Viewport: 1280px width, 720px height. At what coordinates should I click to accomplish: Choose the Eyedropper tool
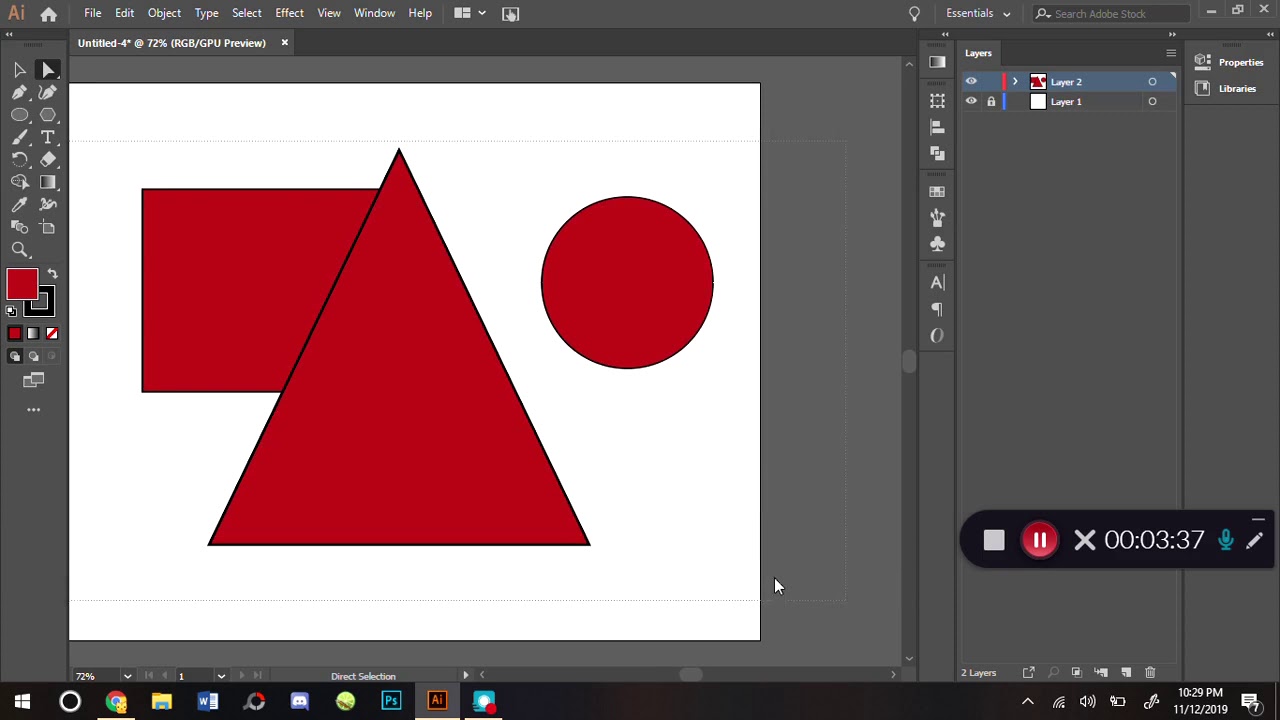(x=19, y=204)
